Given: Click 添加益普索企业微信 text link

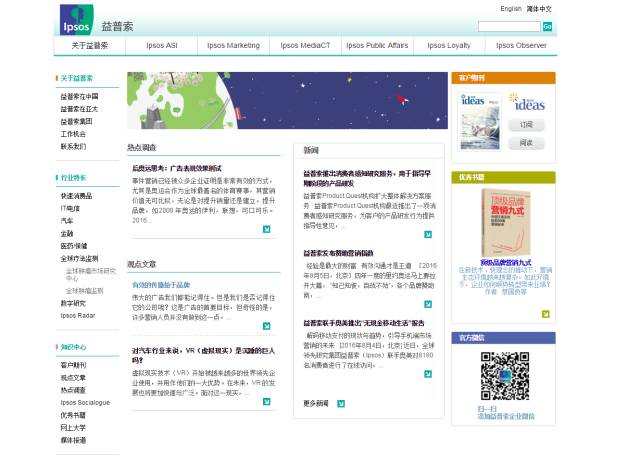Looking at the screenshot, I should coord(506,416).
